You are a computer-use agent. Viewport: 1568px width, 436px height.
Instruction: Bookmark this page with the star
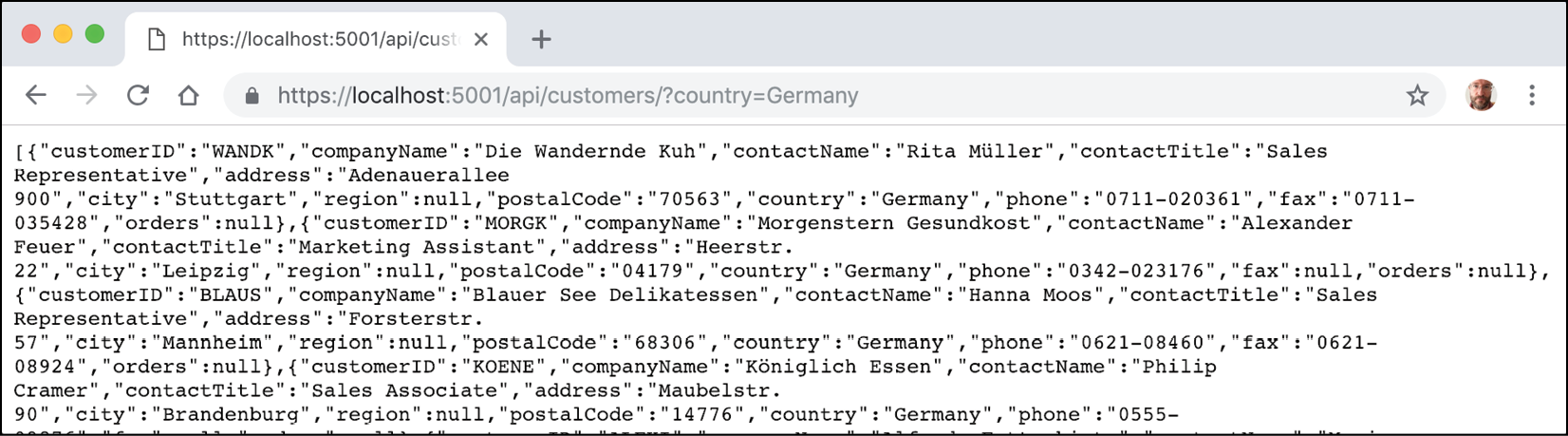(1417, 95)
